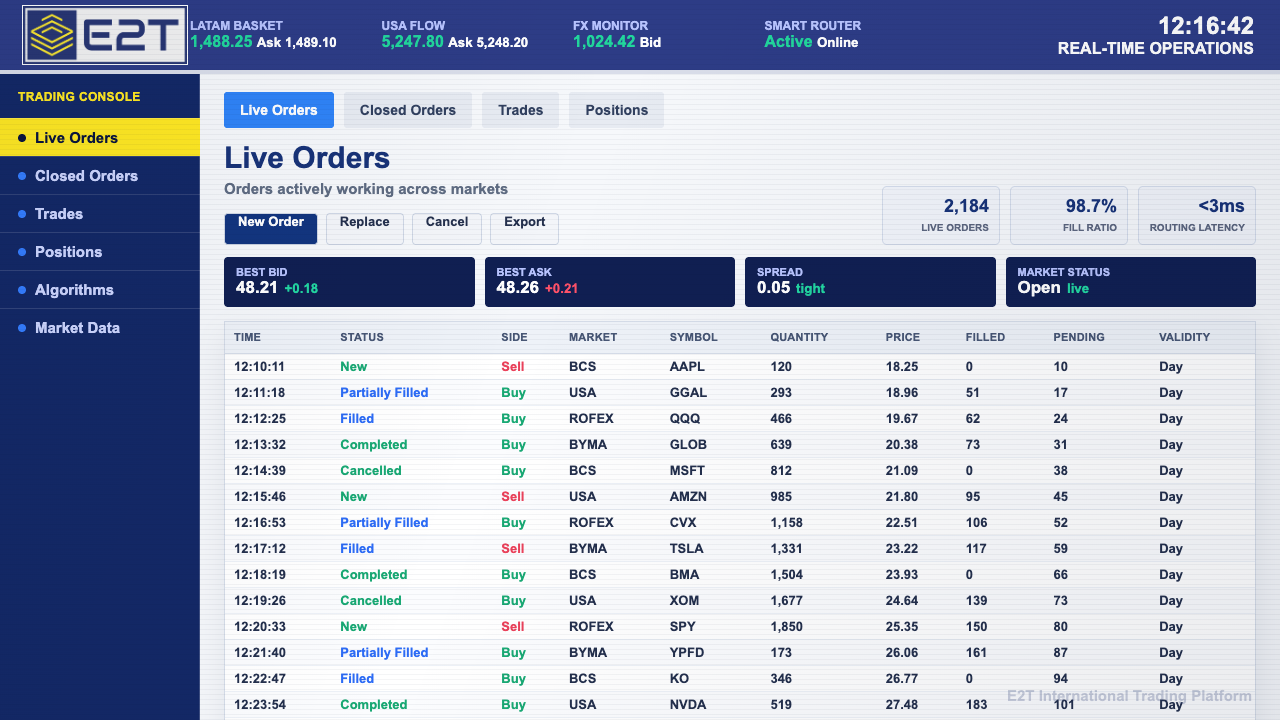The width and height of the screenshot is (1280, 720).
Task: Click the CVX symbol cell
Action: (x=683, y=523)
